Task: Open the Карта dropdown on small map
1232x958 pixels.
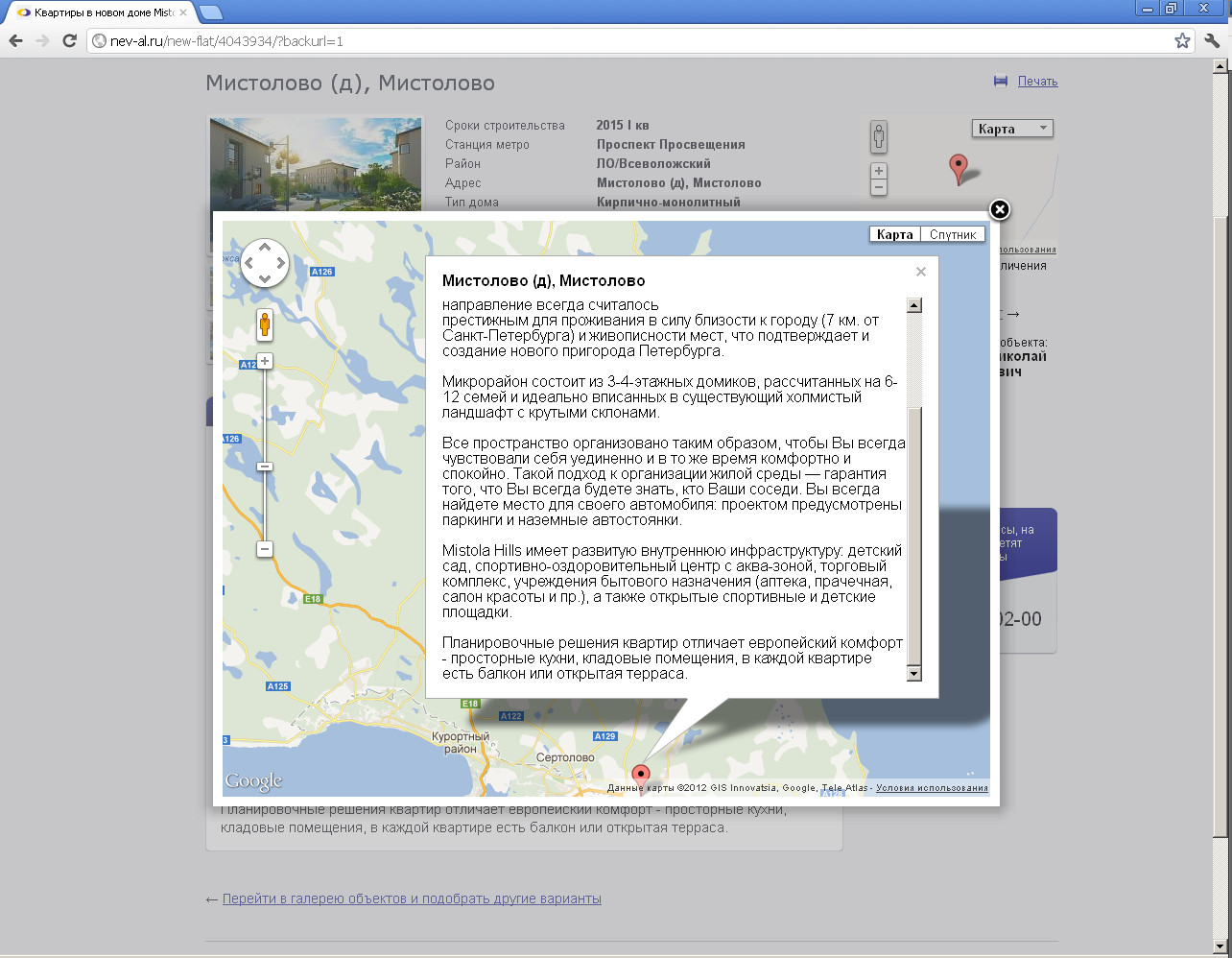Action: pos(1012,129)
